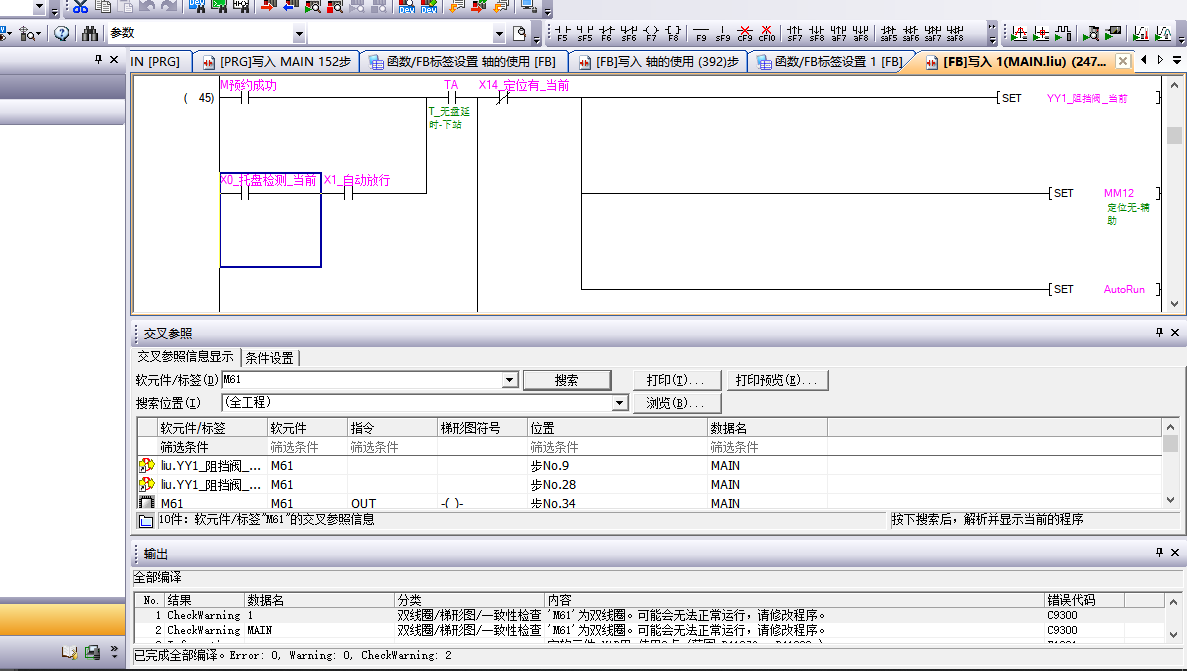Pin the 交叉参照 panel
1187x671 pixels.
[1159, 333]
